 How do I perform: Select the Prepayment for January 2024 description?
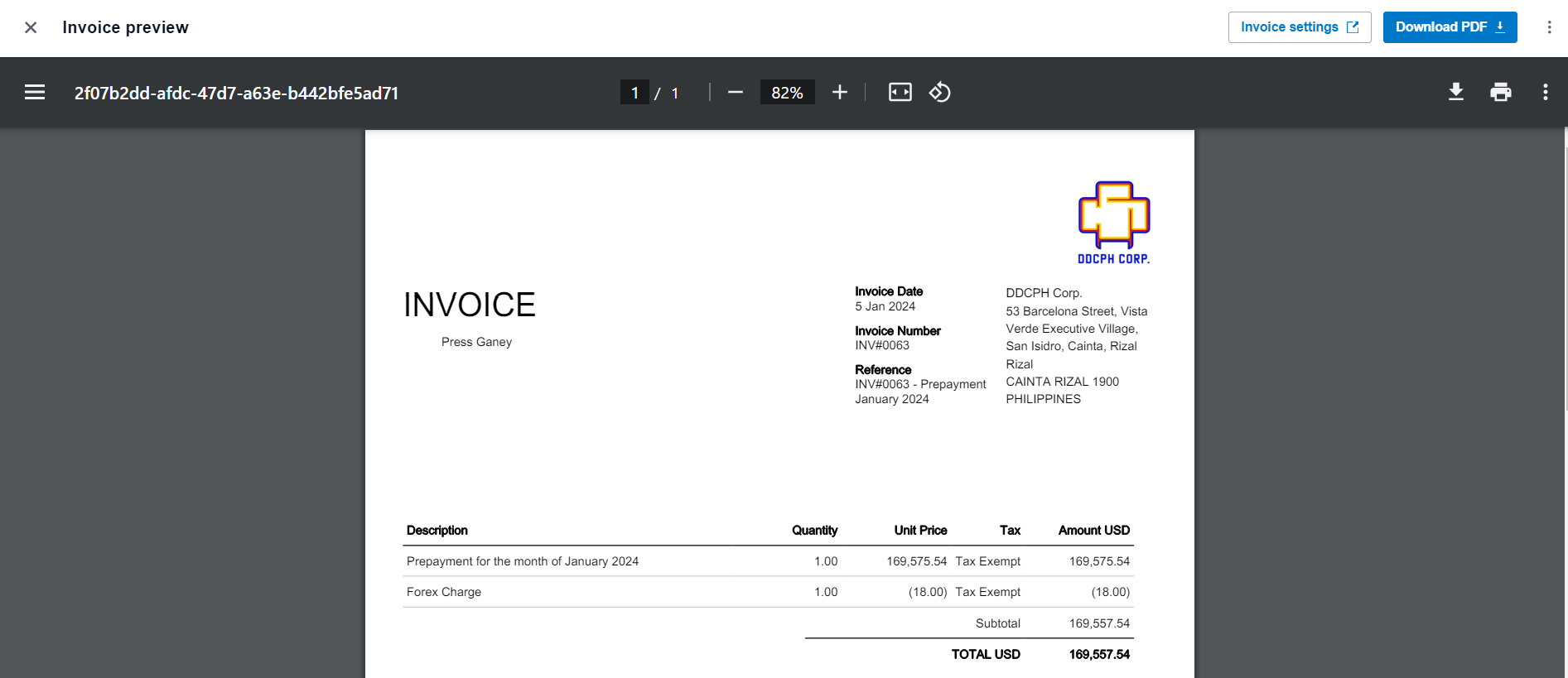point(523,561)
